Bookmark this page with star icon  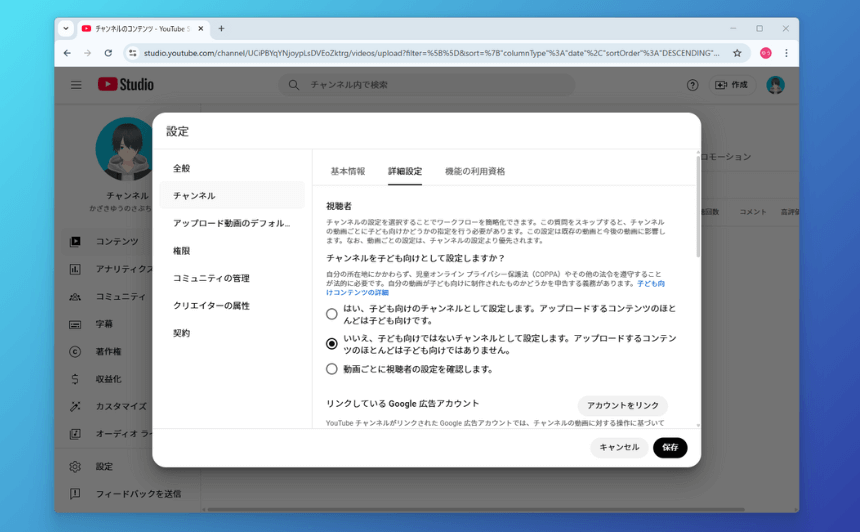tap(737, 53)
